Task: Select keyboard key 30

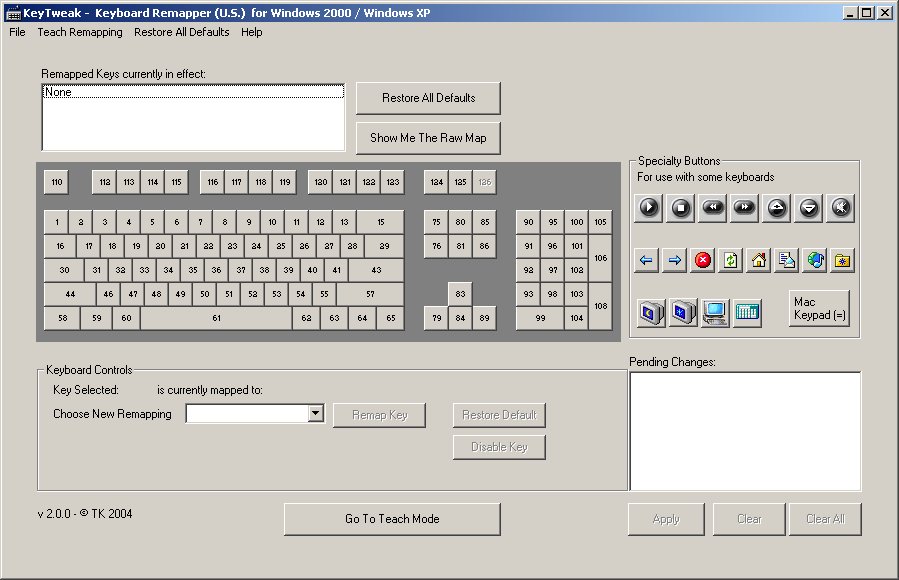Action: point(64,270)
